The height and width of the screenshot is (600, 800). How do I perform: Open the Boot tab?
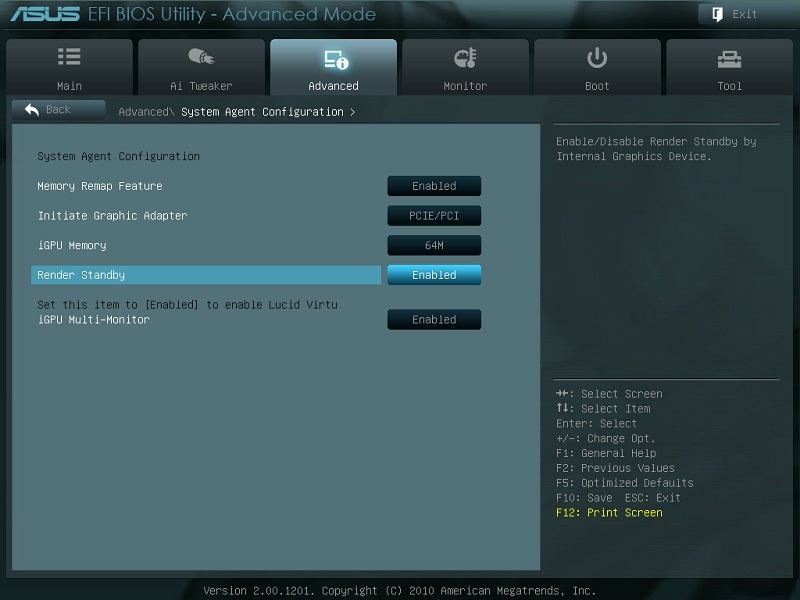(x=597, y=67)
